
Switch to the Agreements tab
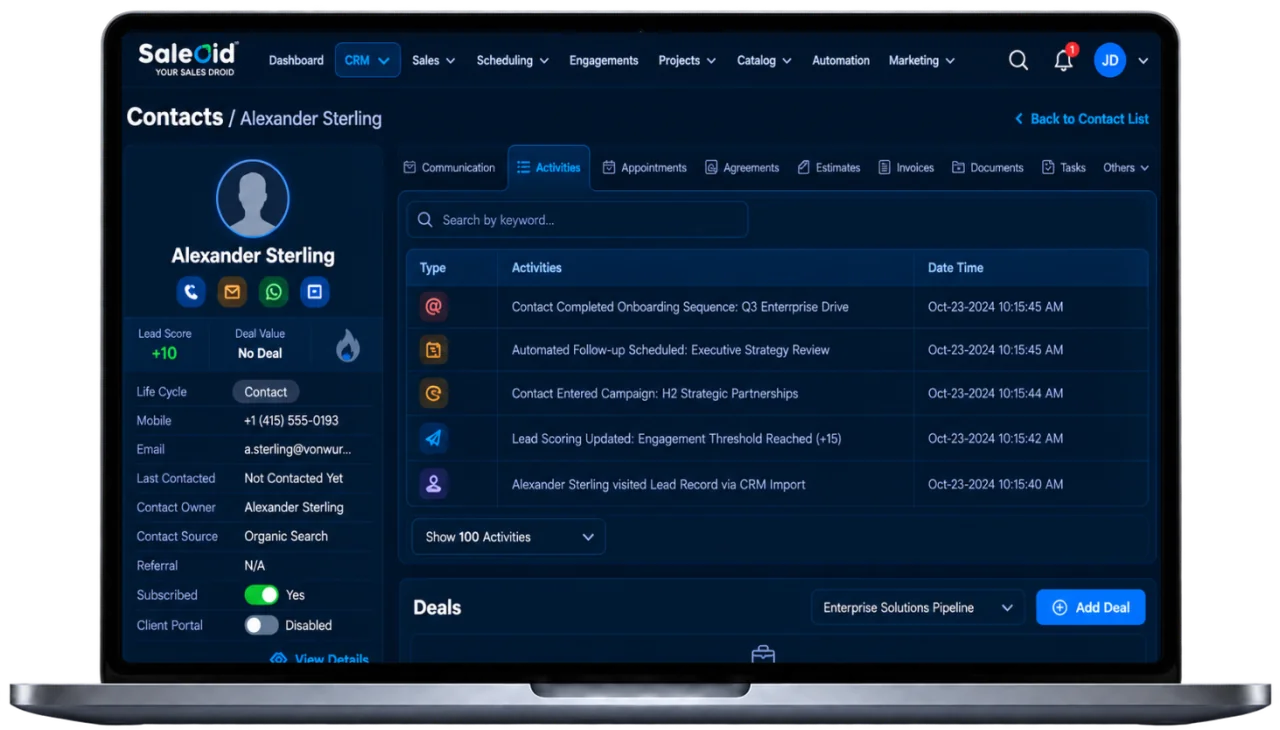742,168
